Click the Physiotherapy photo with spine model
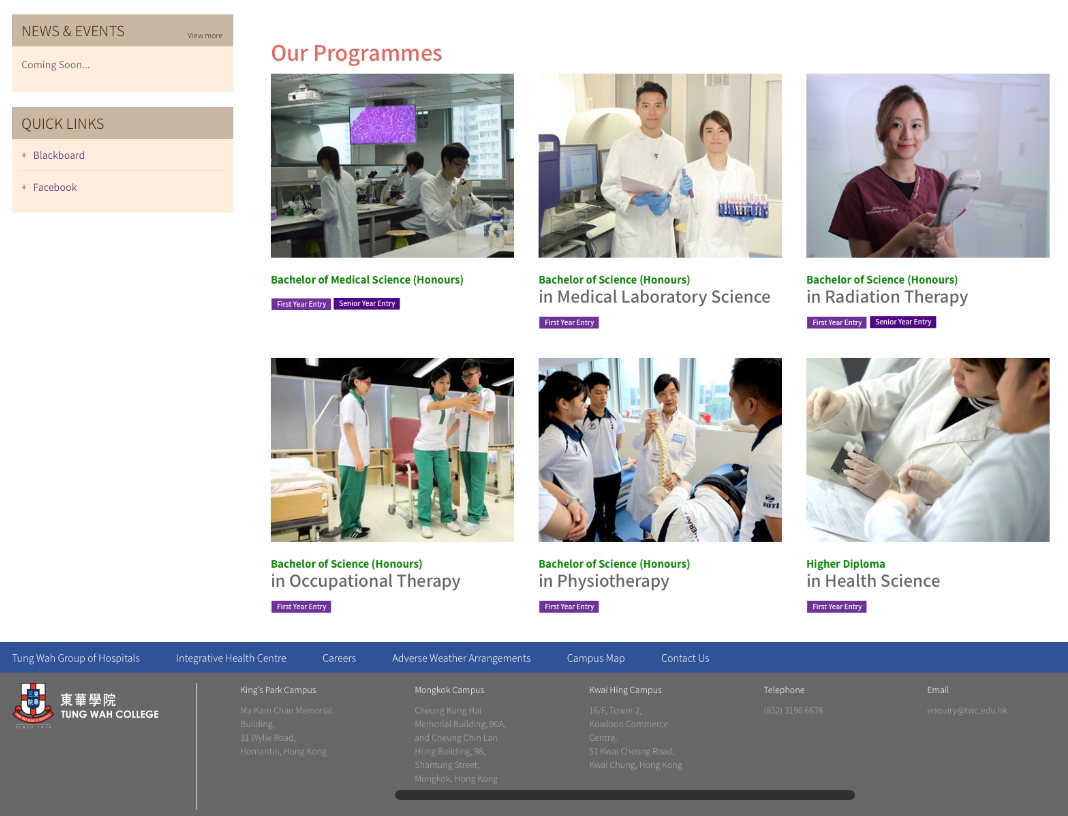The height and width of the screenshot is (816, 1068). pos(660,450)
